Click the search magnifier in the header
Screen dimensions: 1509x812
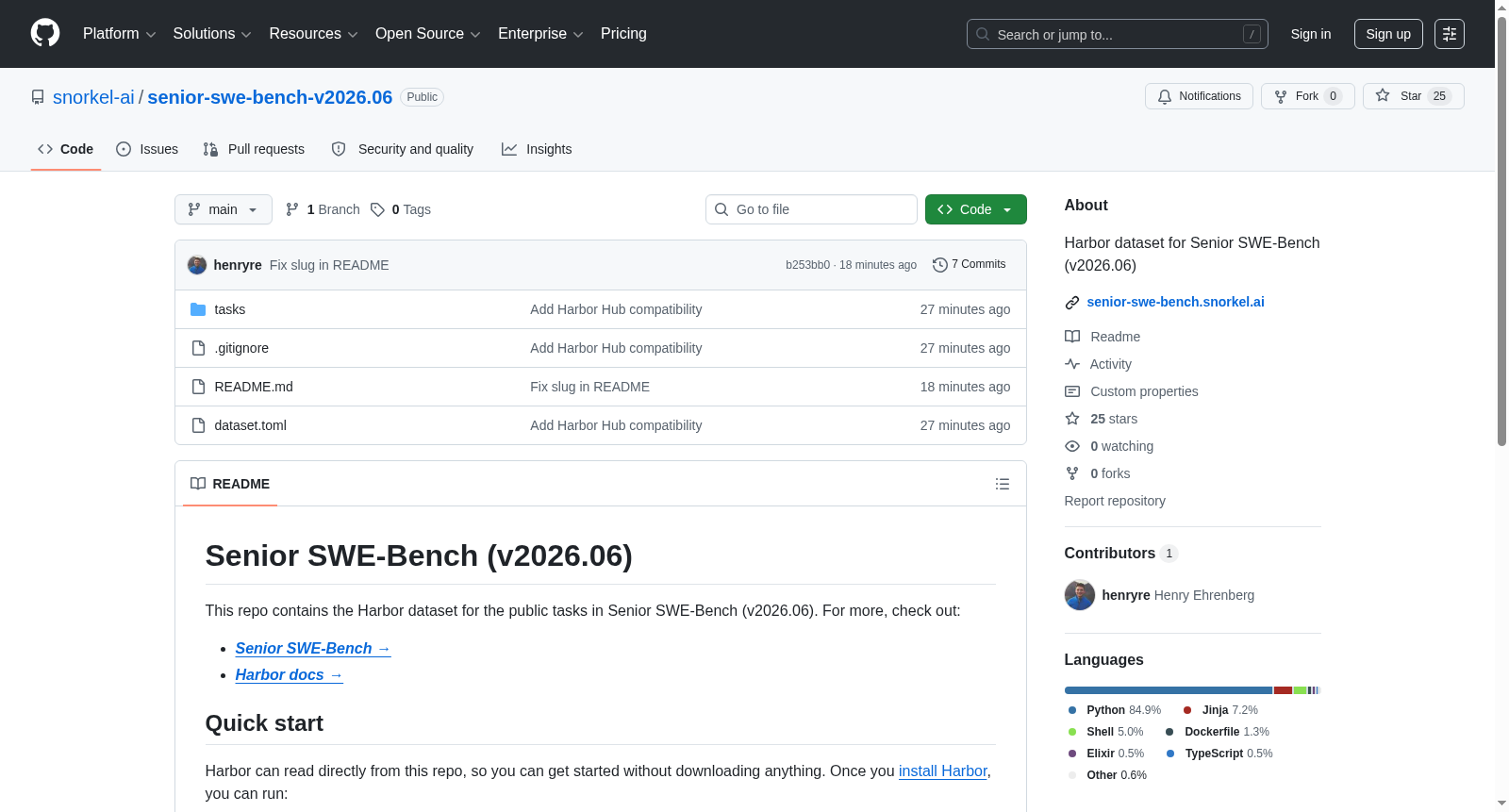tap(983, 34)
